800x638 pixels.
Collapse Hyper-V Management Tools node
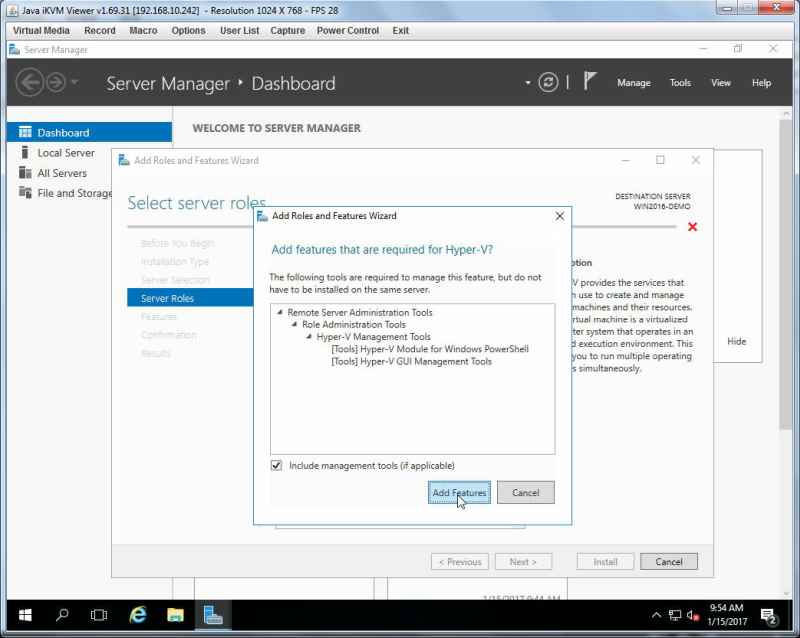click(x=309, y=336)
